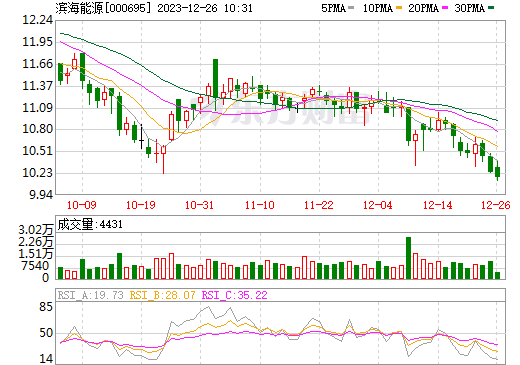Click the 5PMA gray legend swatch

pyautogui.click(x=351, y=8)
